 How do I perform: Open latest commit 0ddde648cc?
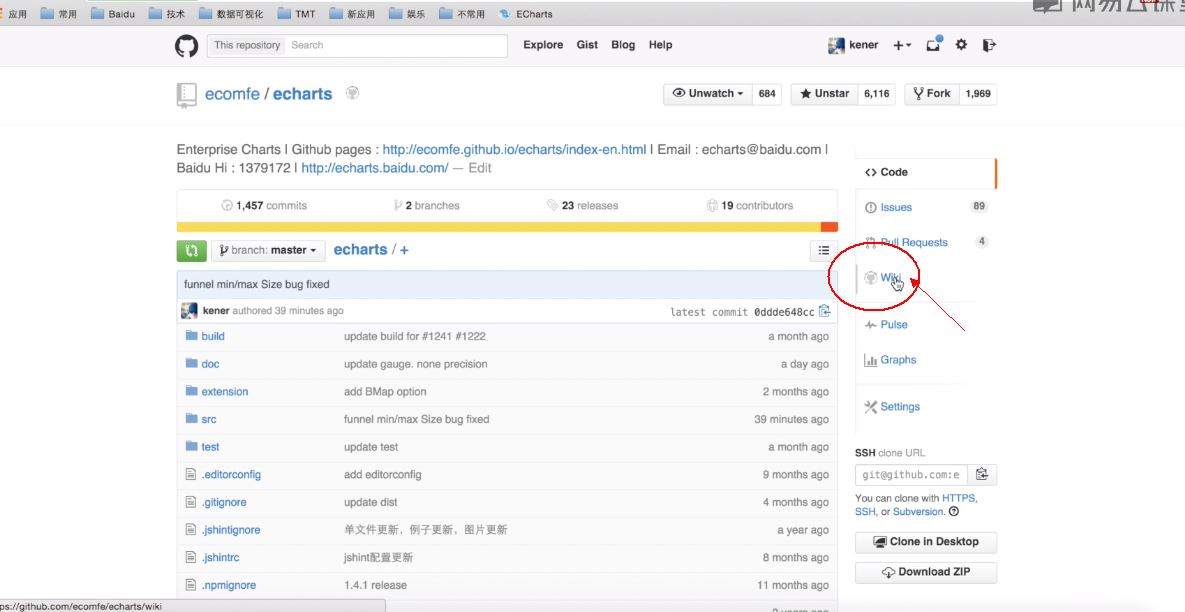784,312
